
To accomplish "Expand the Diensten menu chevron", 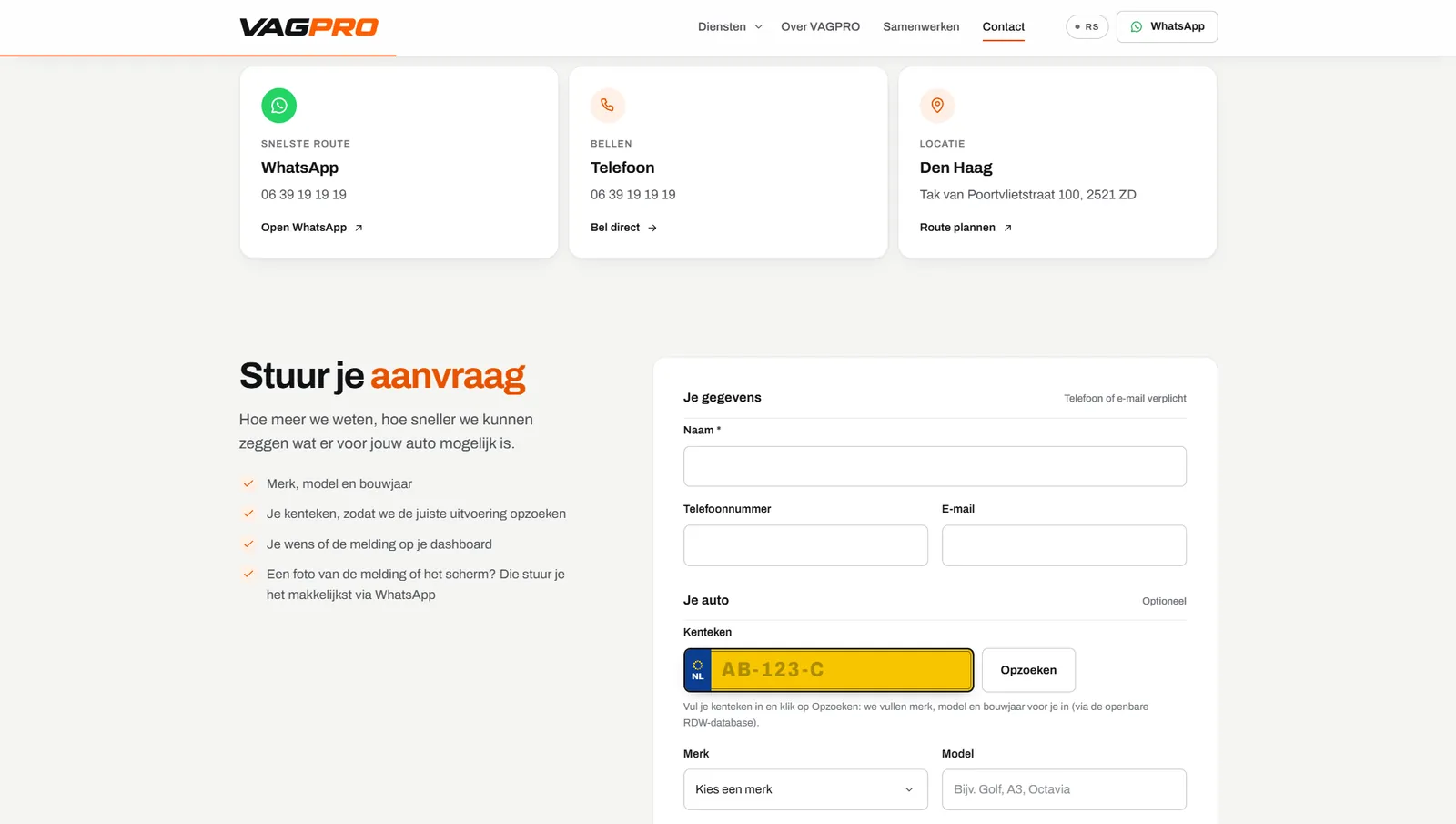I will (x=758, y=27).
